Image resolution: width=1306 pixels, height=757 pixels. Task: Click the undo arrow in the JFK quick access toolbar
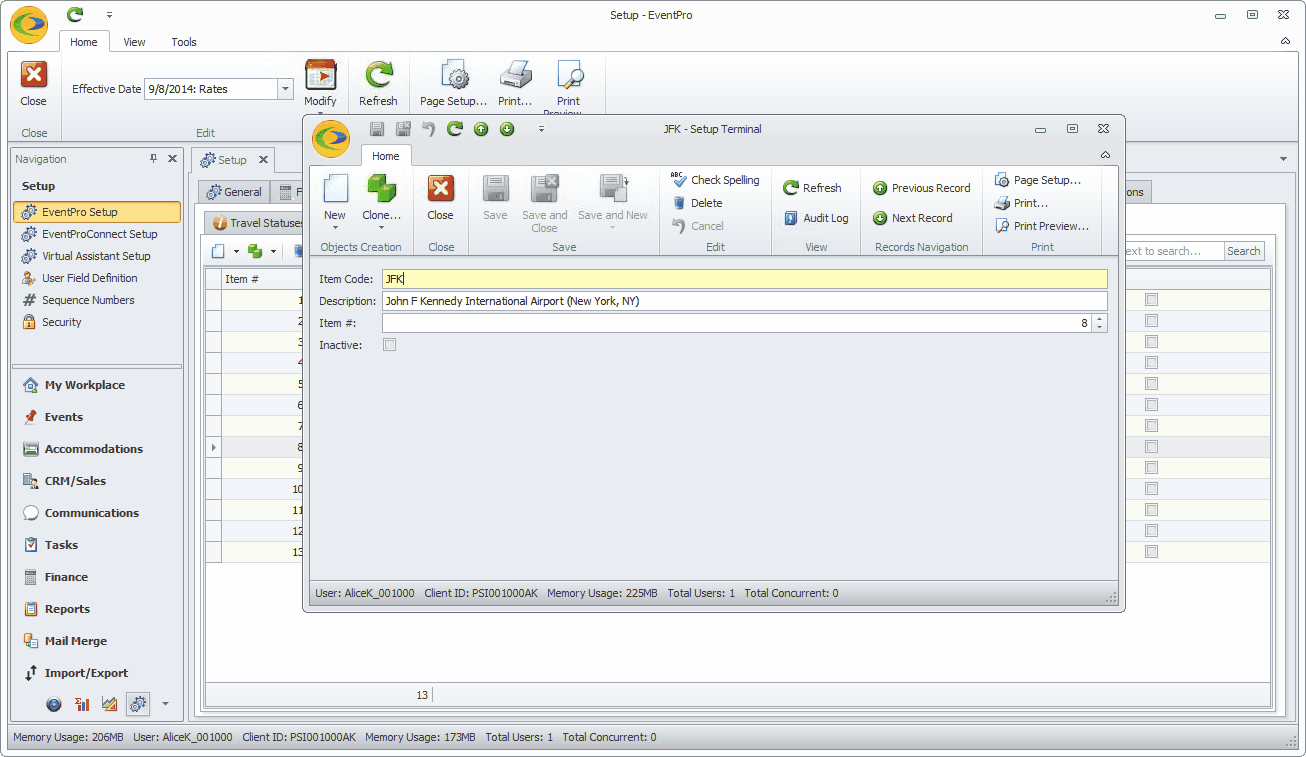tap(429, 129)
